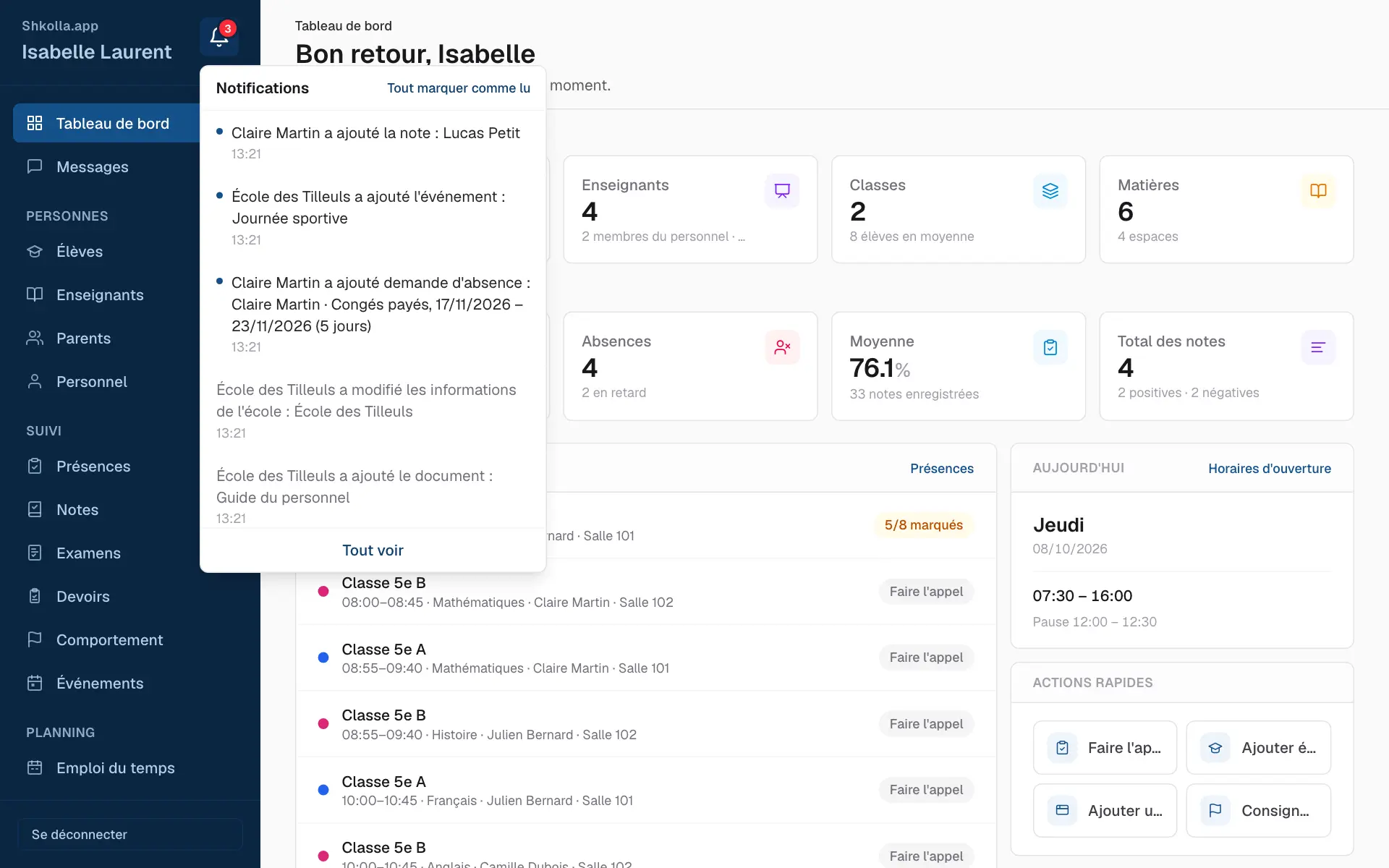
Task: Click the Enseignants card presentation icon
Action: click(x=782, y=191)
